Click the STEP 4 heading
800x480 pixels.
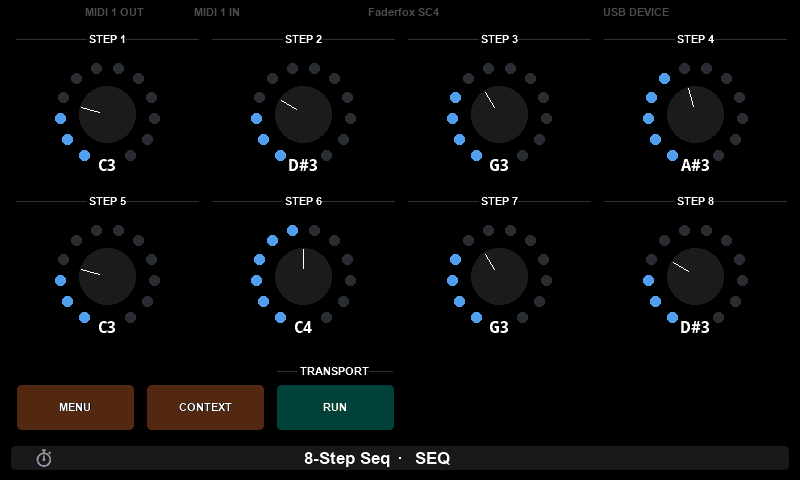pos(695,39)
